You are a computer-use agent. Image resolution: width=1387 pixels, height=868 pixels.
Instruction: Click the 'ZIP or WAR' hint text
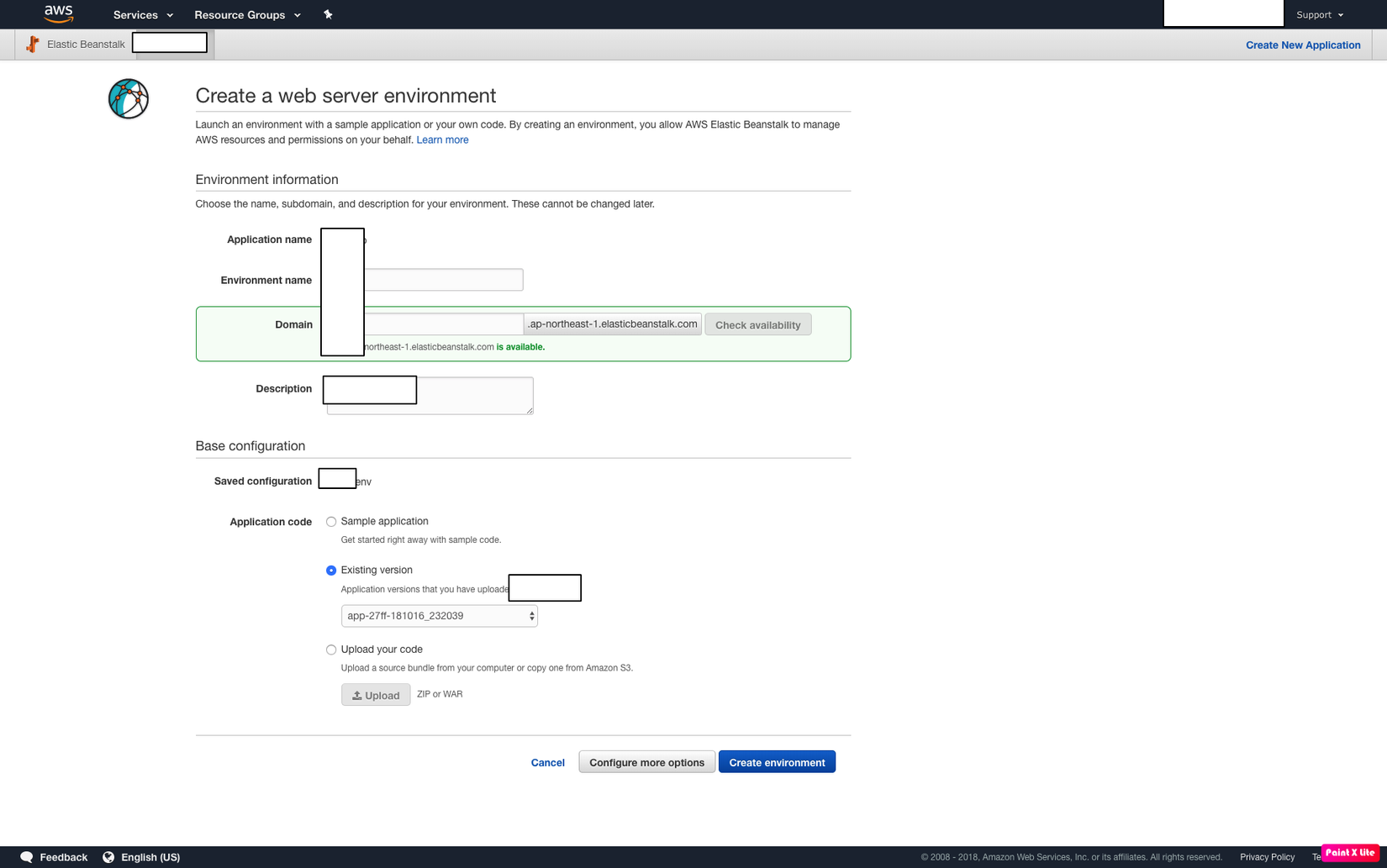440,694
